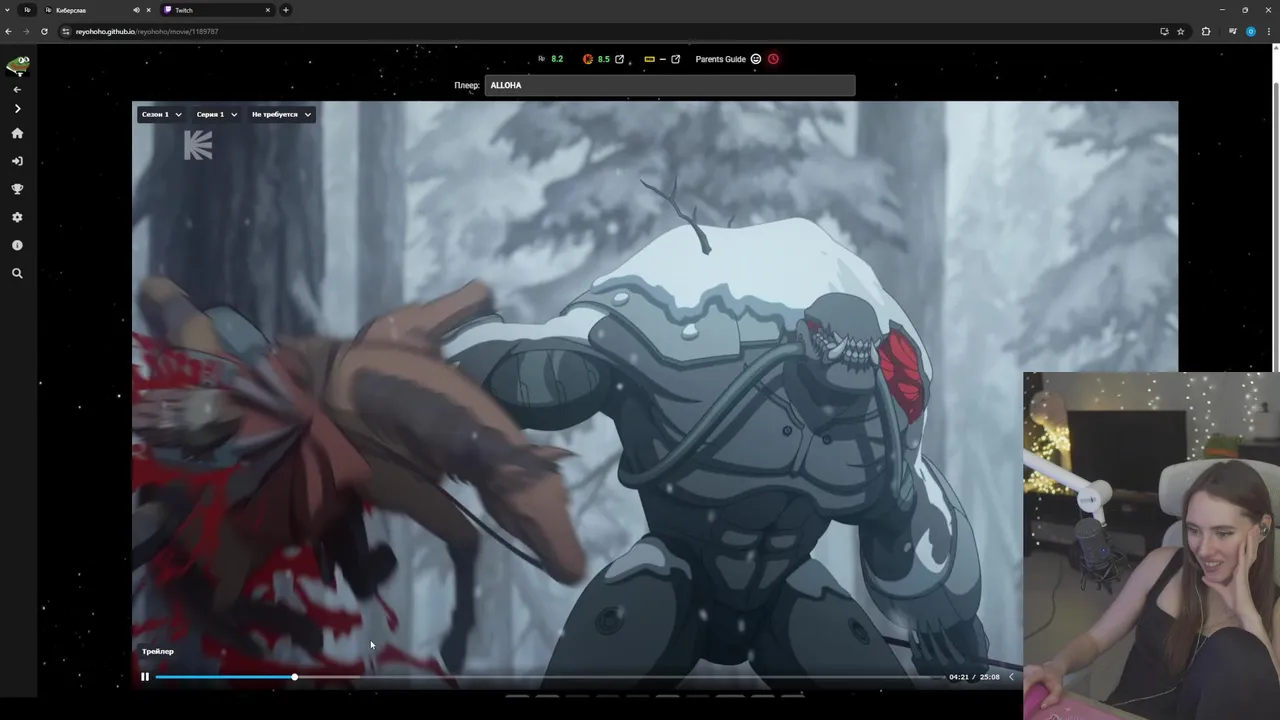Open site information icon in address bar

[66, 31]
